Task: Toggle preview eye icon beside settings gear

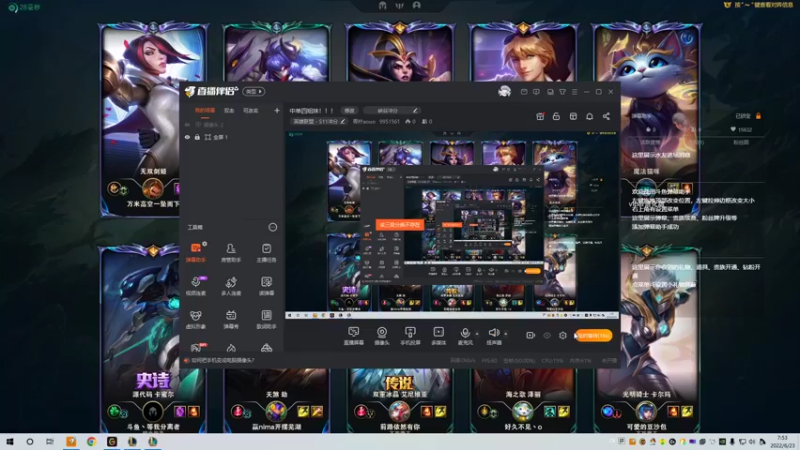Action: (547, 335)
